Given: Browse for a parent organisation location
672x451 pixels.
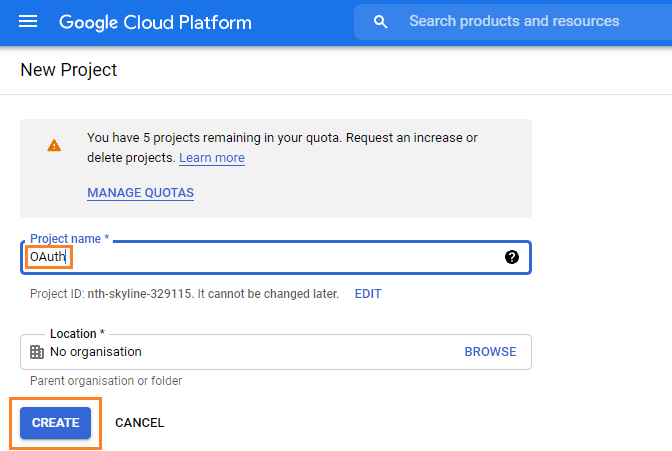Looking at the screenshot, I should [x=490, y=352].
